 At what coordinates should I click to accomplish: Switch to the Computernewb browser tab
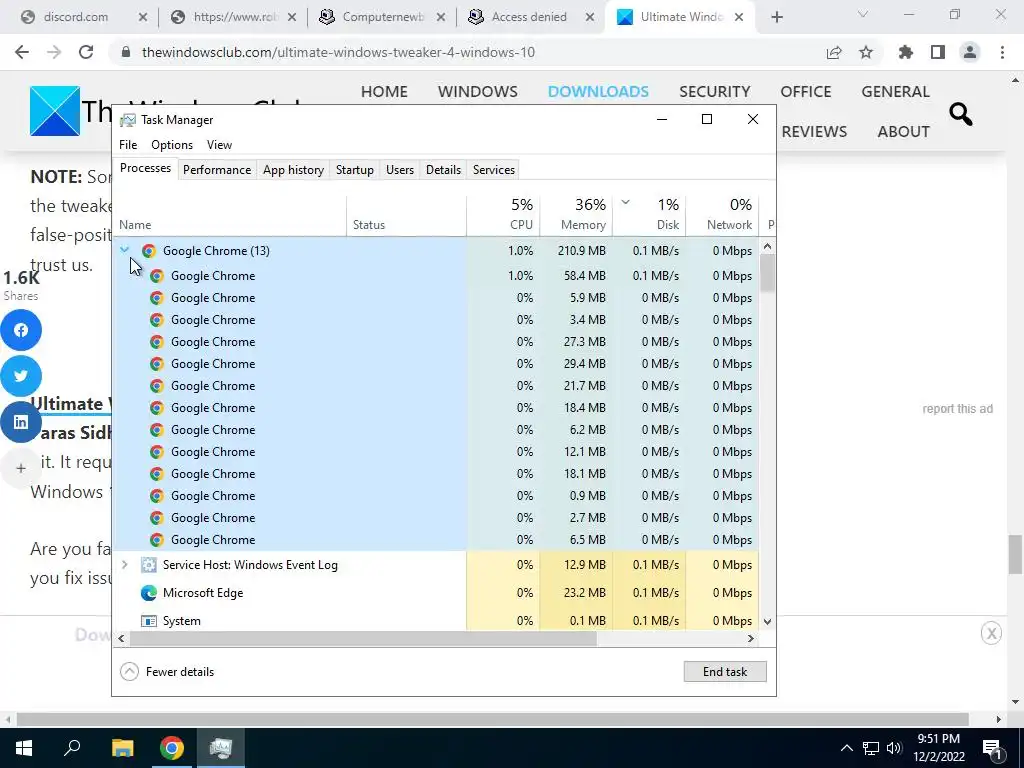pos(382,18)
